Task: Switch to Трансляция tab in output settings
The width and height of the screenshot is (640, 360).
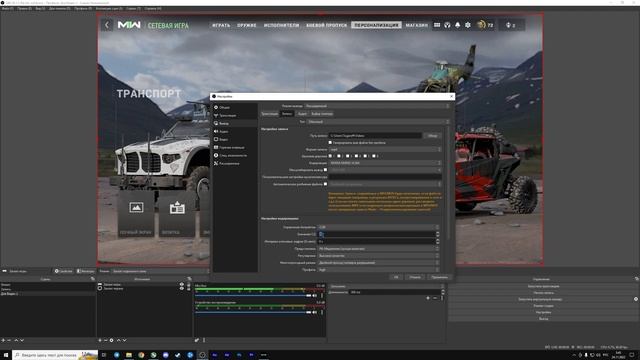Action: click(269, 114)
